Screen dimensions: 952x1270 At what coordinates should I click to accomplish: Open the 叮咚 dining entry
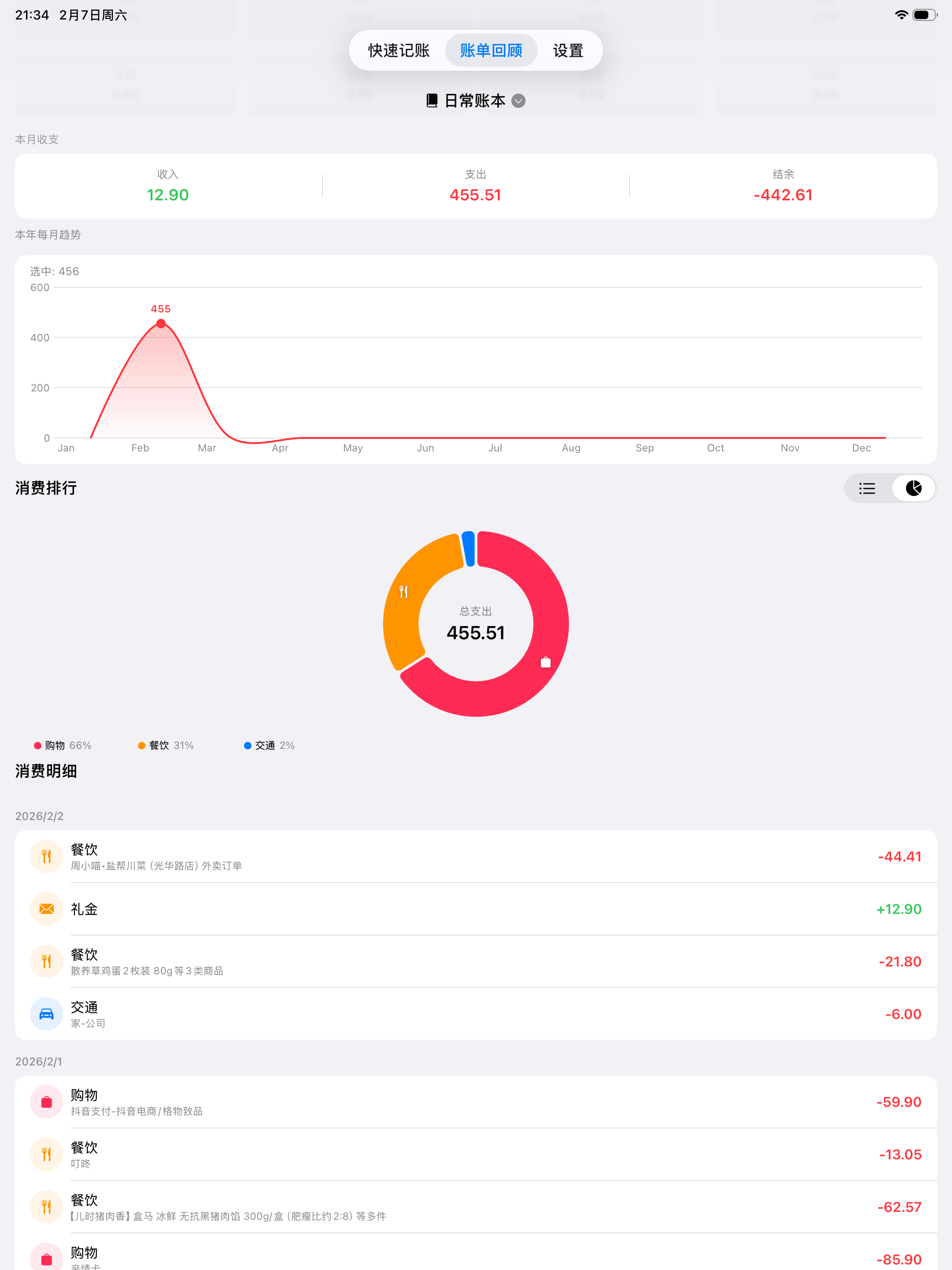(x=476, y=1155)
